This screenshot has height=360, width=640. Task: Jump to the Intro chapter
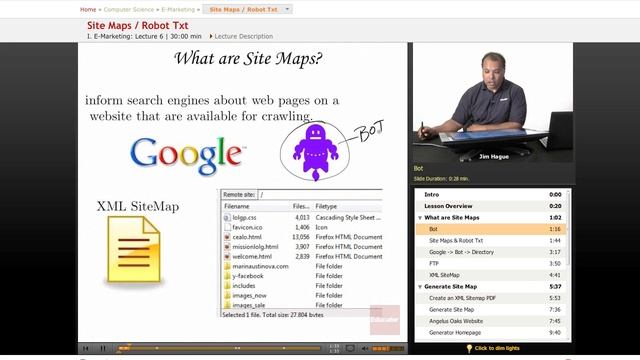[x=491, y=195]
